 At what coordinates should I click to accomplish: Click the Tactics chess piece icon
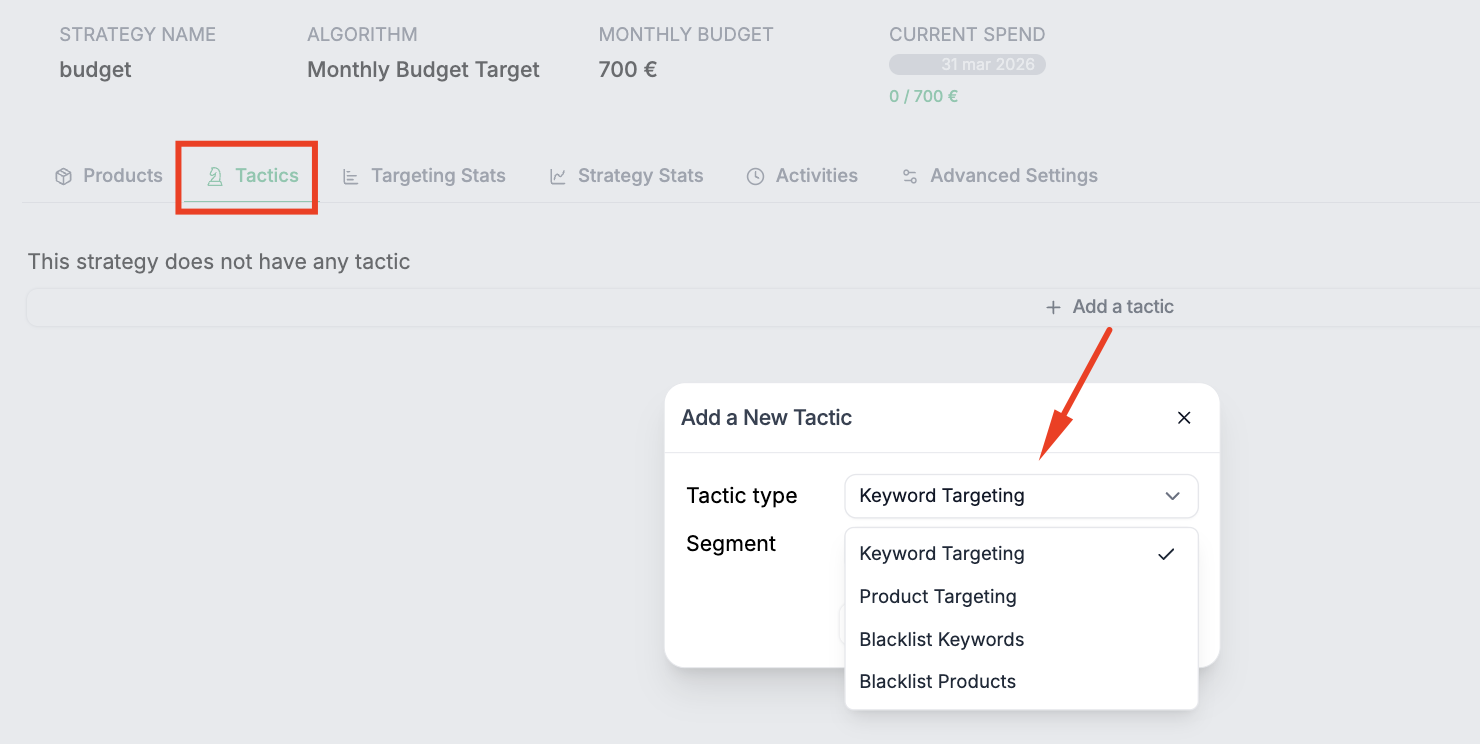(x=215, y=177)
